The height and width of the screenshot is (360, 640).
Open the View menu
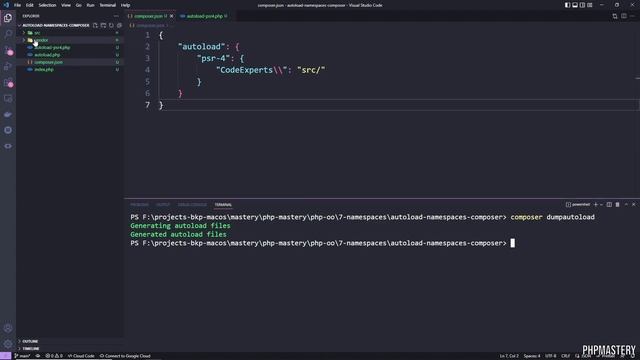click(66, 5)
